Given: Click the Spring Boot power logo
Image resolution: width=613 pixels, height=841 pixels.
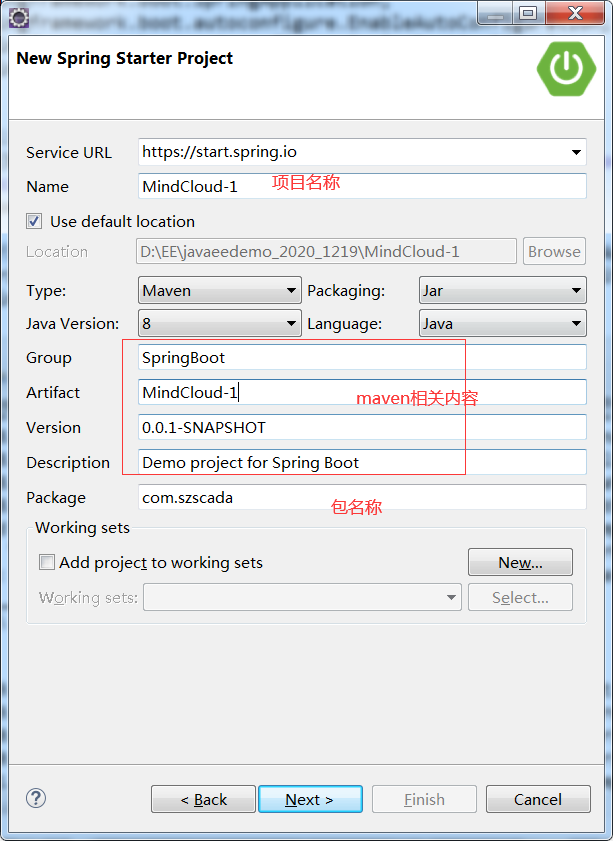Looking at the screenshot, I should tap(566, 69).
